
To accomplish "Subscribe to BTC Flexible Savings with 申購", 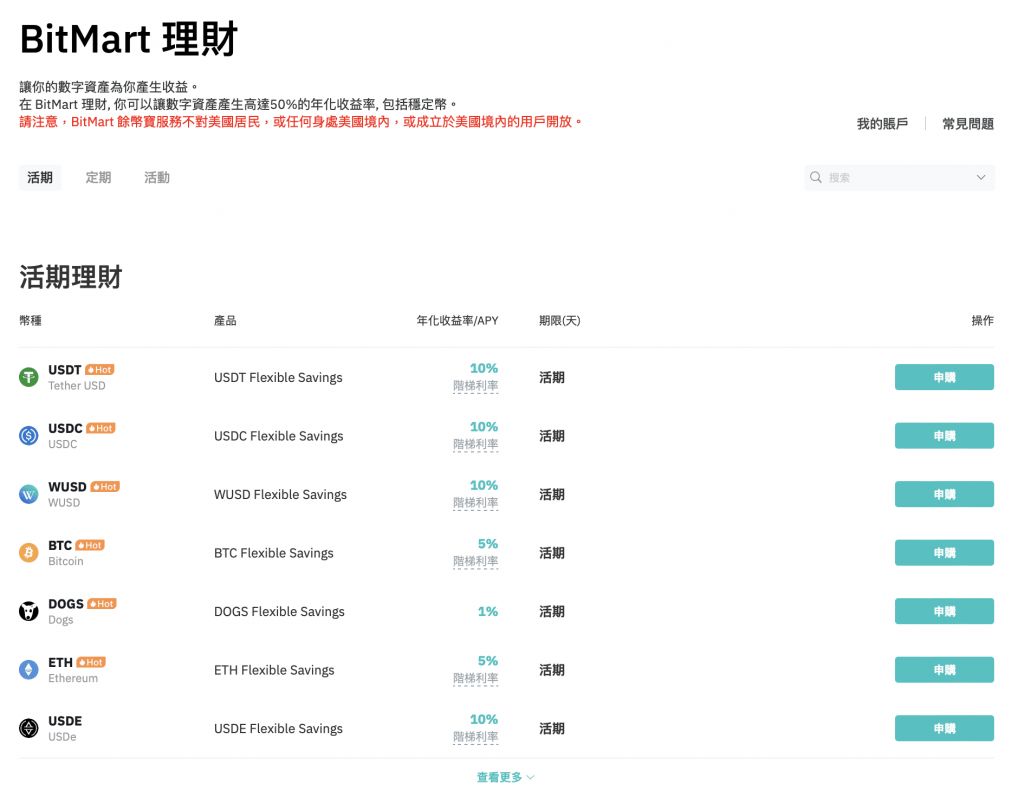I will click(943, 553).
